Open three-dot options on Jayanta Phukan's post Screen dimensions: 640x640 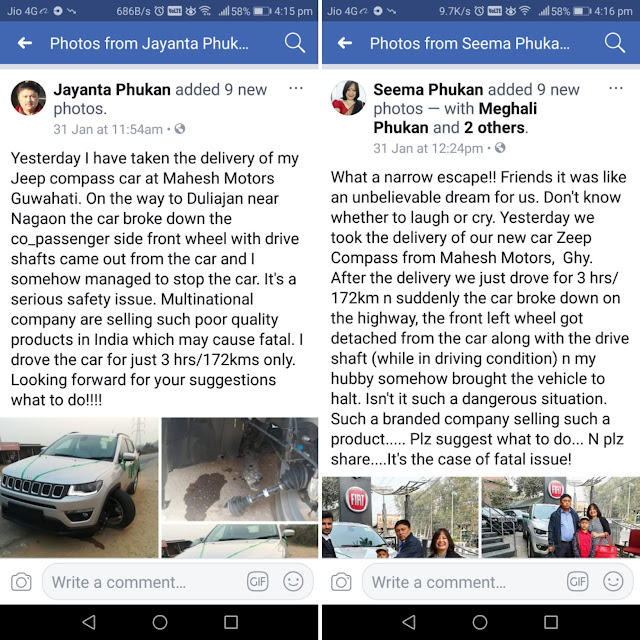pyautogui.click(x=296, y=88)
